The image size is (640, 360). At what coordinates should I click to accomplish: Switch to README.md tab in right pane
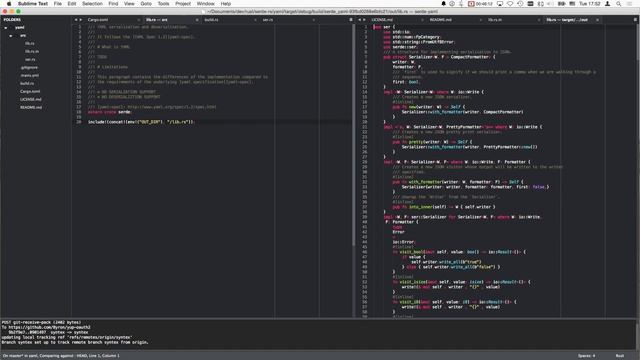(x=441, y=20)
